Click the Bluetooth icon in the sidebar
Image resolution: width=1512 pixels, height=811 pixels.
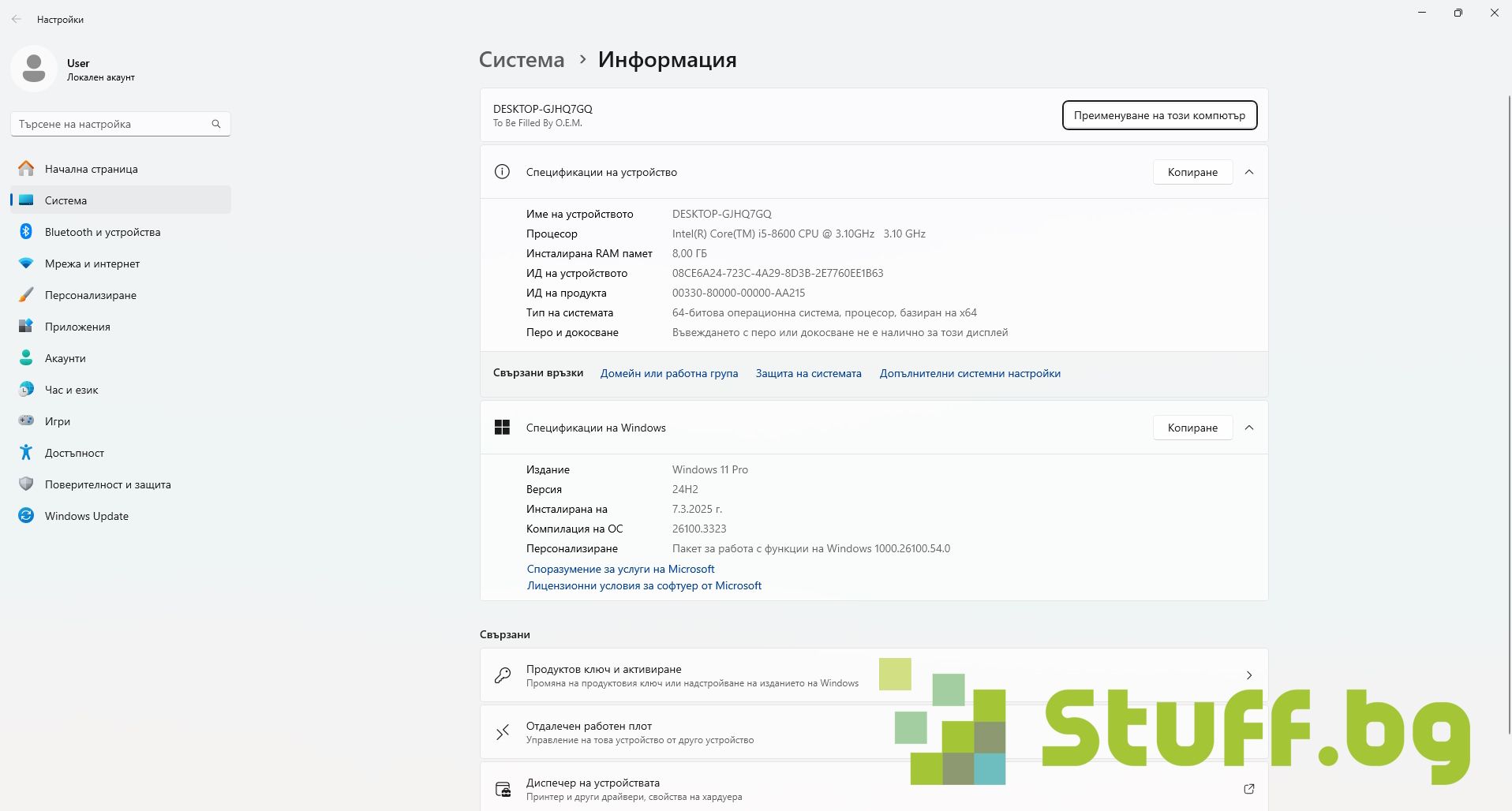point(26,232)
